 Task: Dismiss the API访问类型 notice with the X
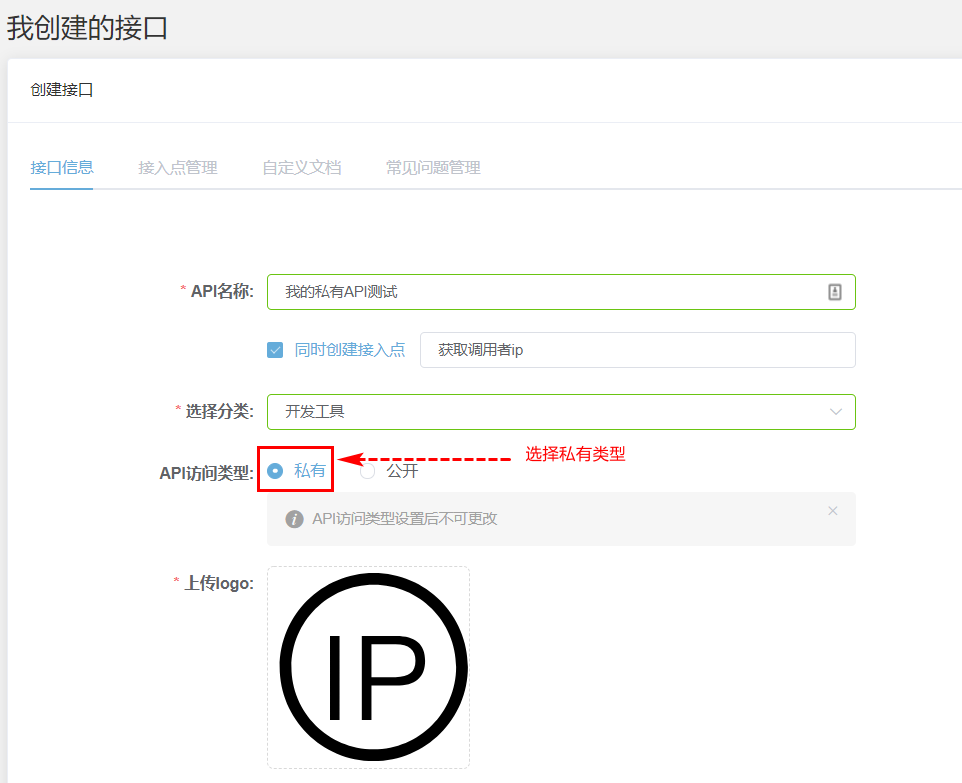[832, 511]
